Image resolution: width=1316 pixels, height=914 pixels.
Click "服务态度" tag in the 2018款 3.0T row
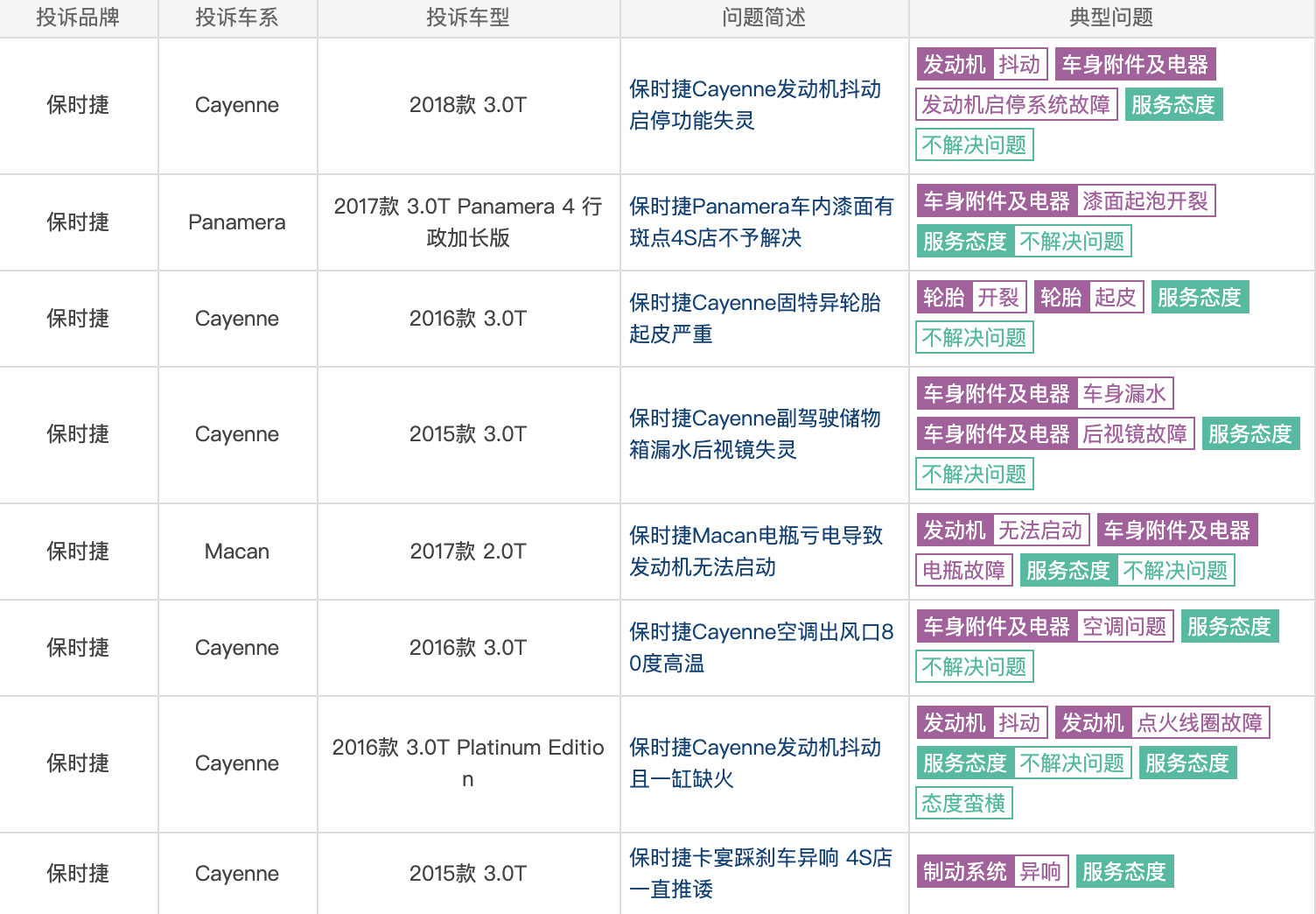tap(1173, 105)
